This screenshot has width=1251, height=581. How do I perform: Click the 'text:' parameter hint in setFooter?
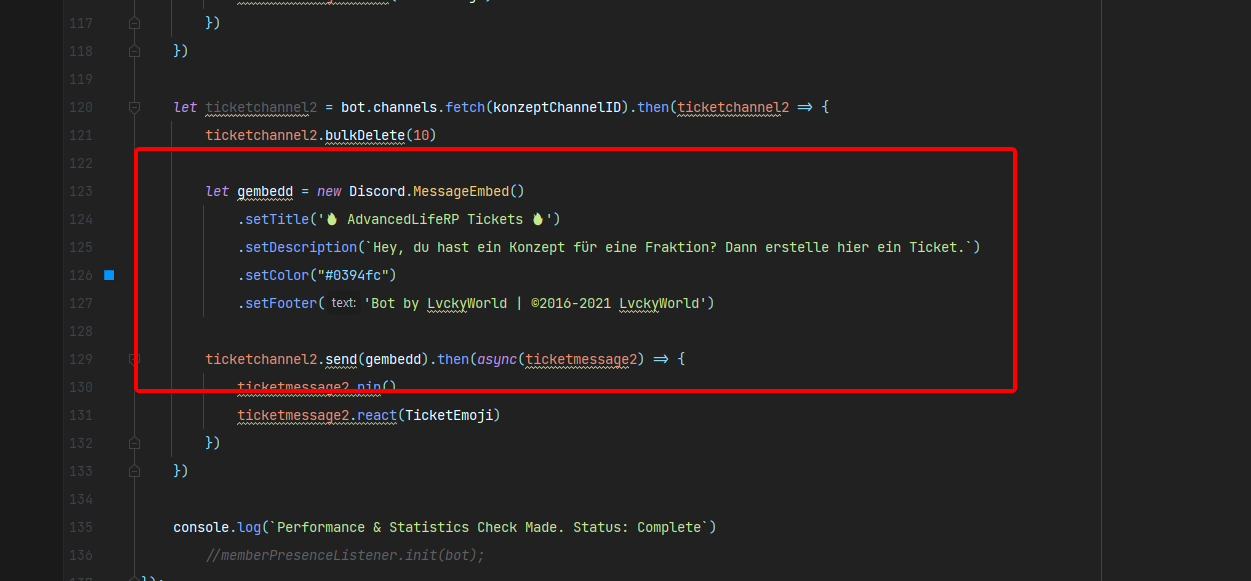coord(343,303)
